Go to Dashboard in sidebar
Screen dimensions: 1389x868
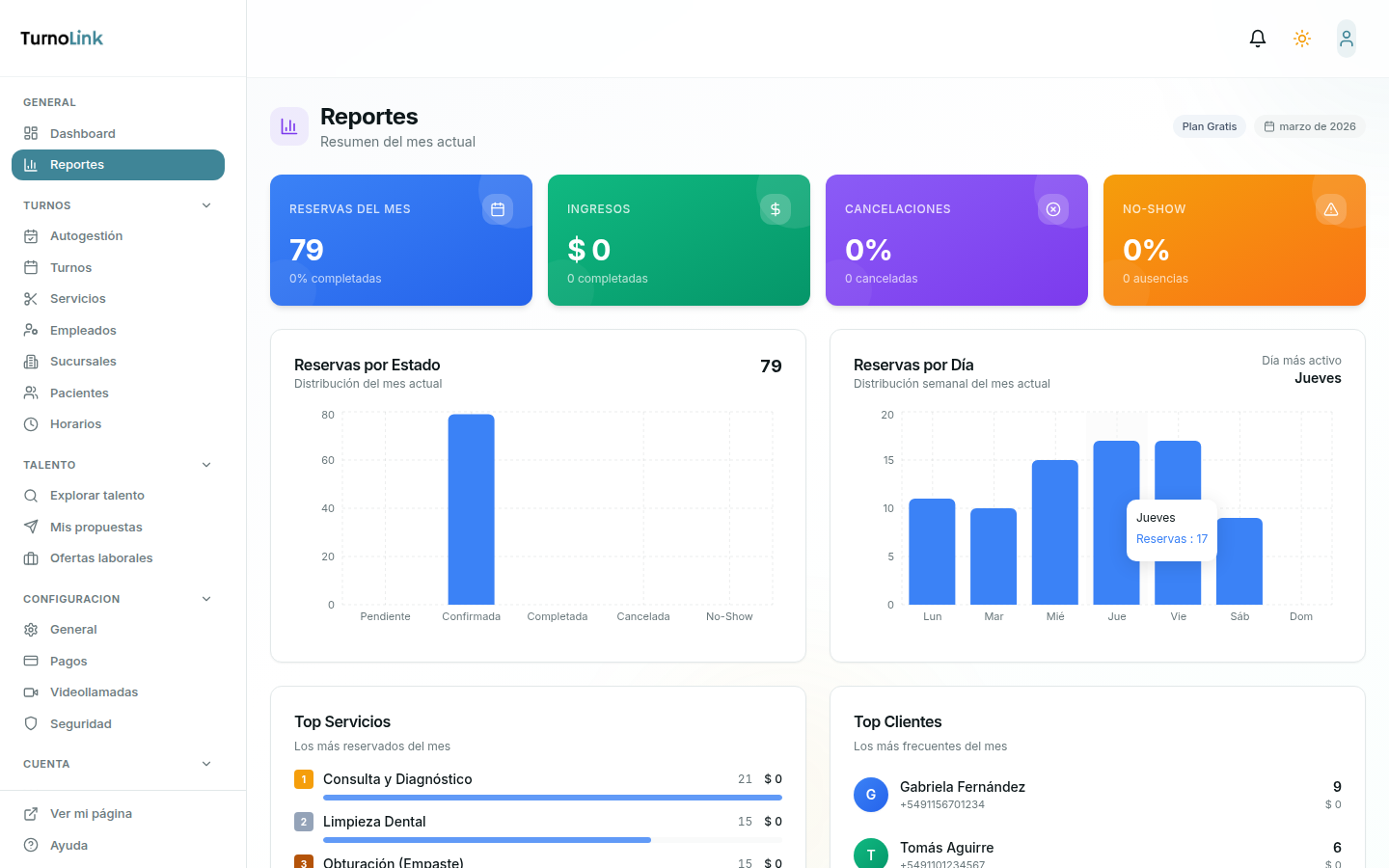(82, 134)
